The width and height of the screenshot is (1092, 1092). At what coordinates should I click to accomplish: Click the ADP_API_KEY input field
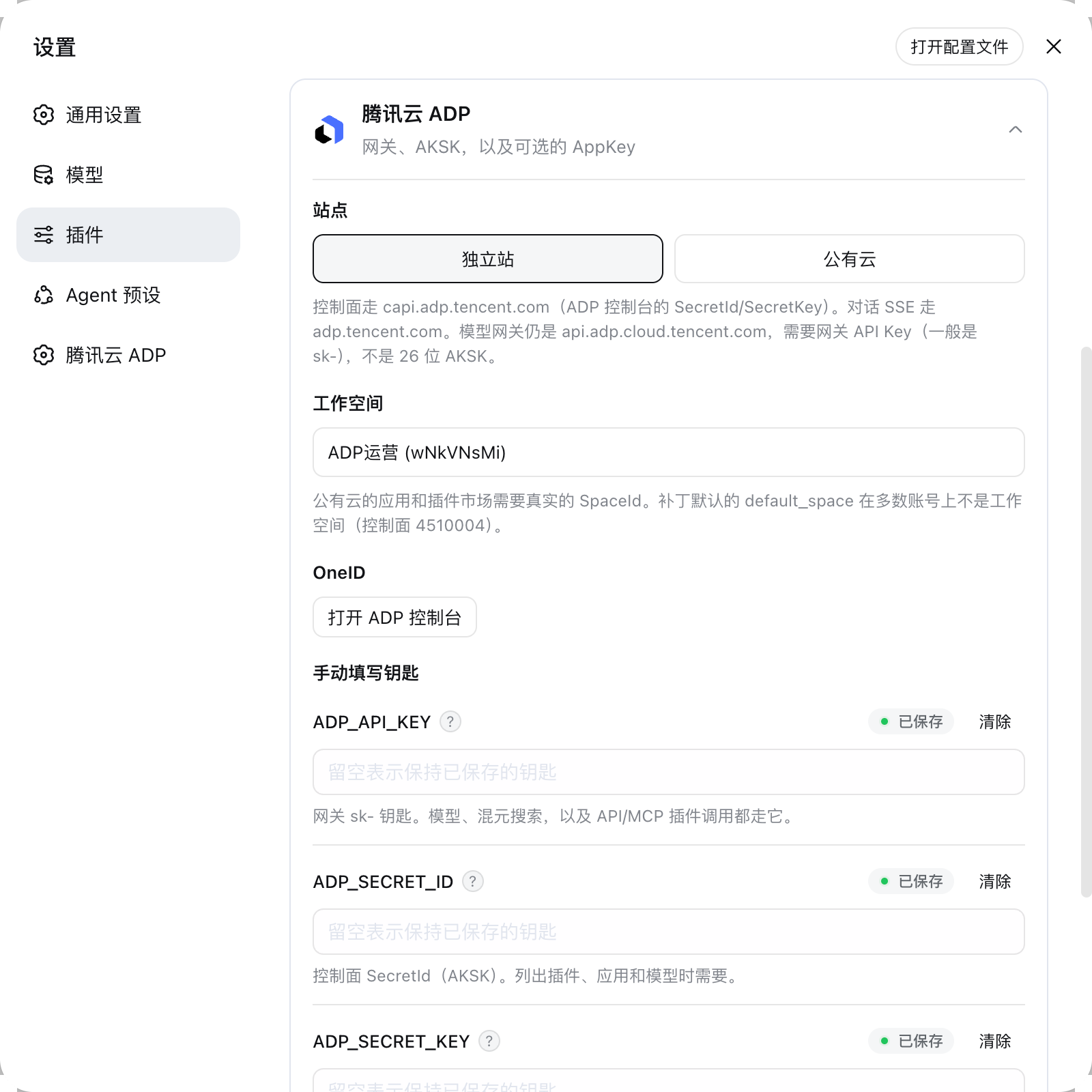(x=669, y=772)
